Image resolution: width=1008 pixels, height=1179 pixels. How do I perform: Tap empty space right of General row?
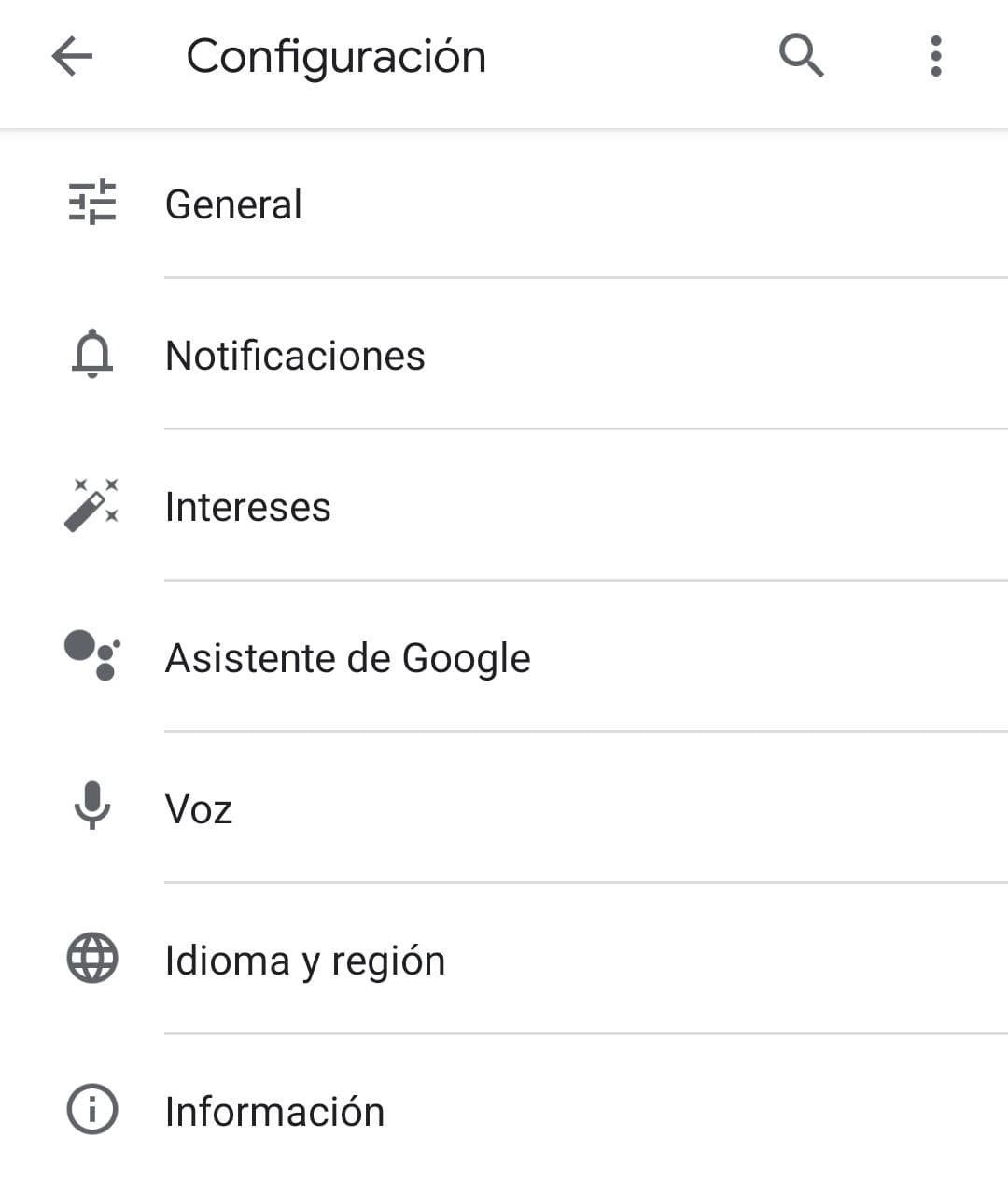coord(653,204)
